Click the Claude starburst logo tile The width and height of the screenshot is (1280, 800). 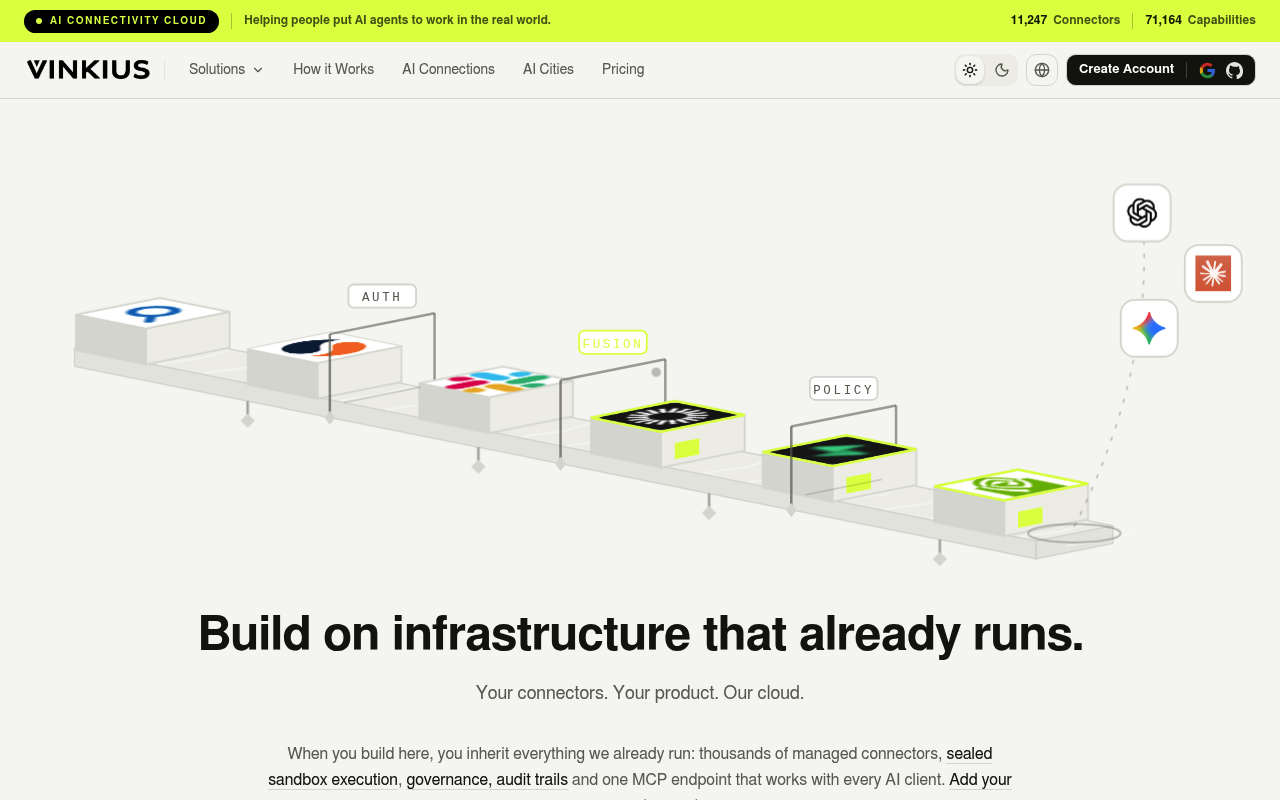[1213, 273]
